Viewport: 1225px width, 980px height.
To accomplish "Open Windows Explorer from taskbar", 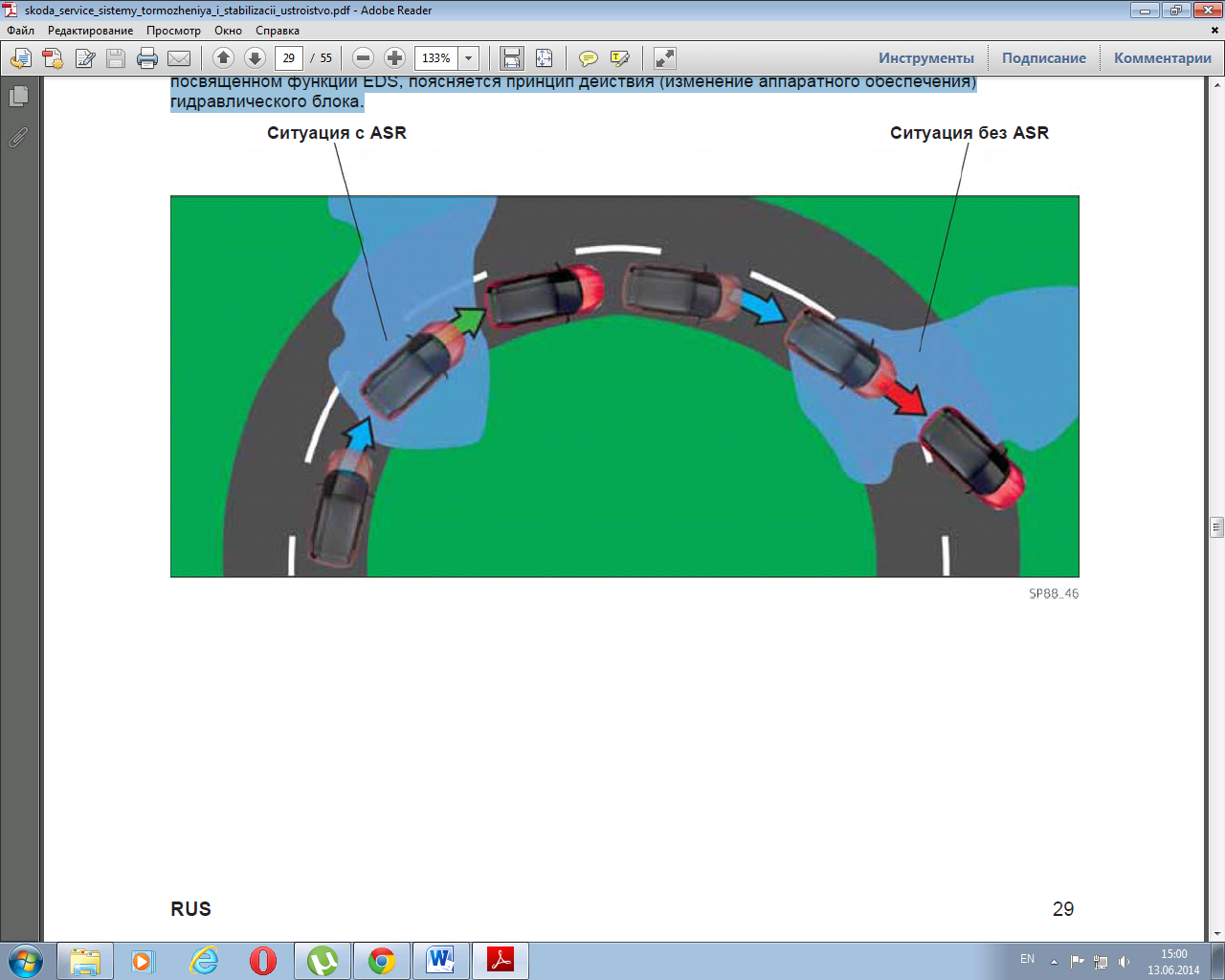I will [x=85, y=961].
